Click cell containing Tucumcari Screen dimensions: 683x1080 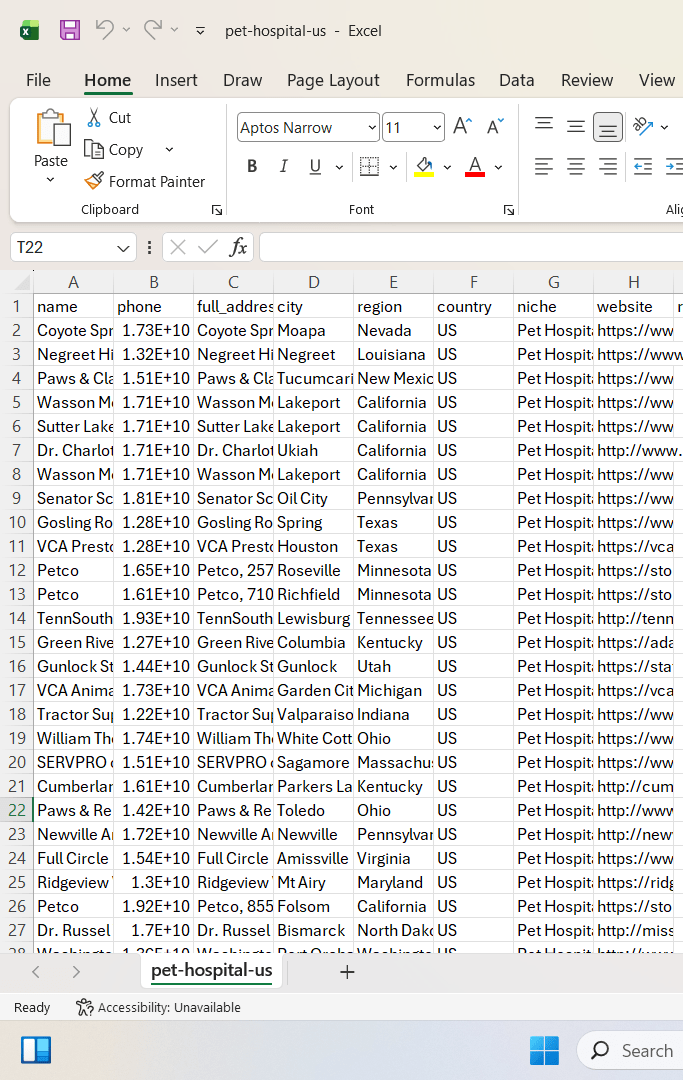(313, 378)
